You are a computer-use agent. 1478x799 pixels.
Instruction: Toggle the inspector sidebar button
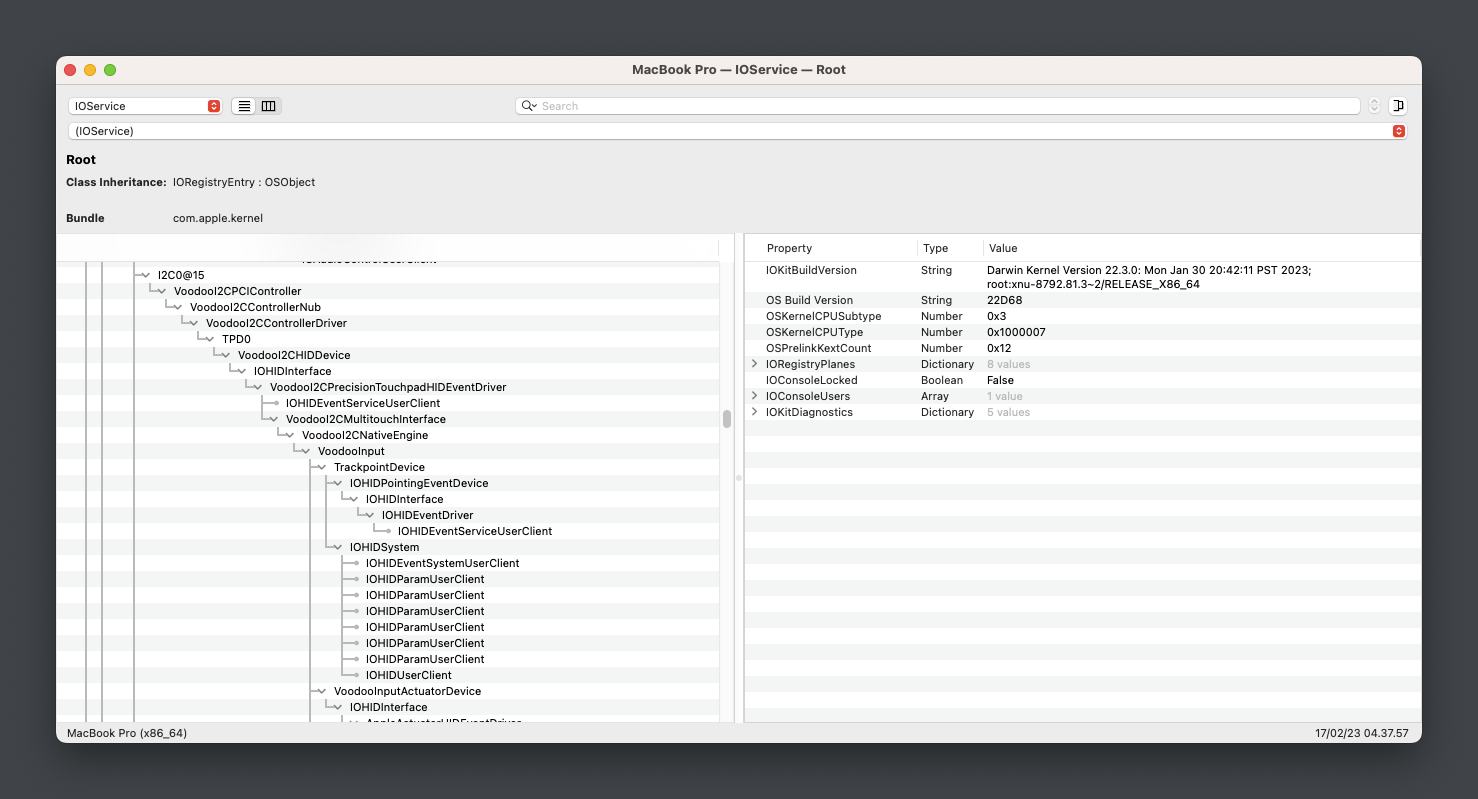click(1398, 106)
